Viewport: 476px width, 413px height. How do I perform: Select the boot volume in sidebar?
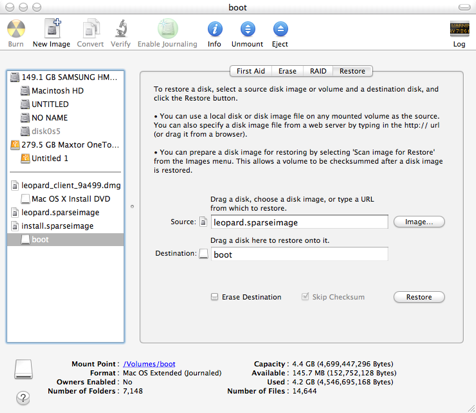tap(65, 240)
